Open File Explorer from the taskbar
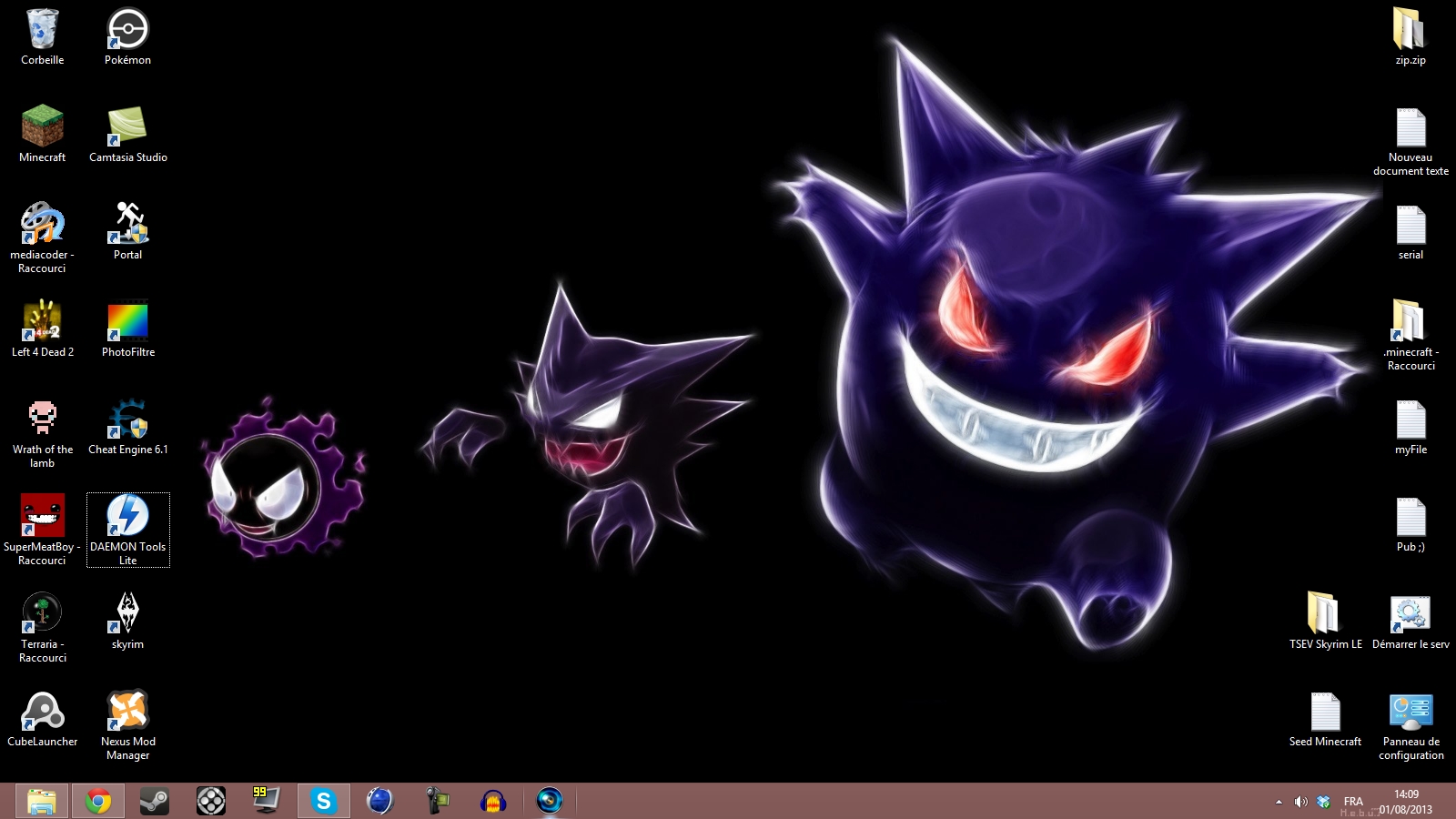 42,801
